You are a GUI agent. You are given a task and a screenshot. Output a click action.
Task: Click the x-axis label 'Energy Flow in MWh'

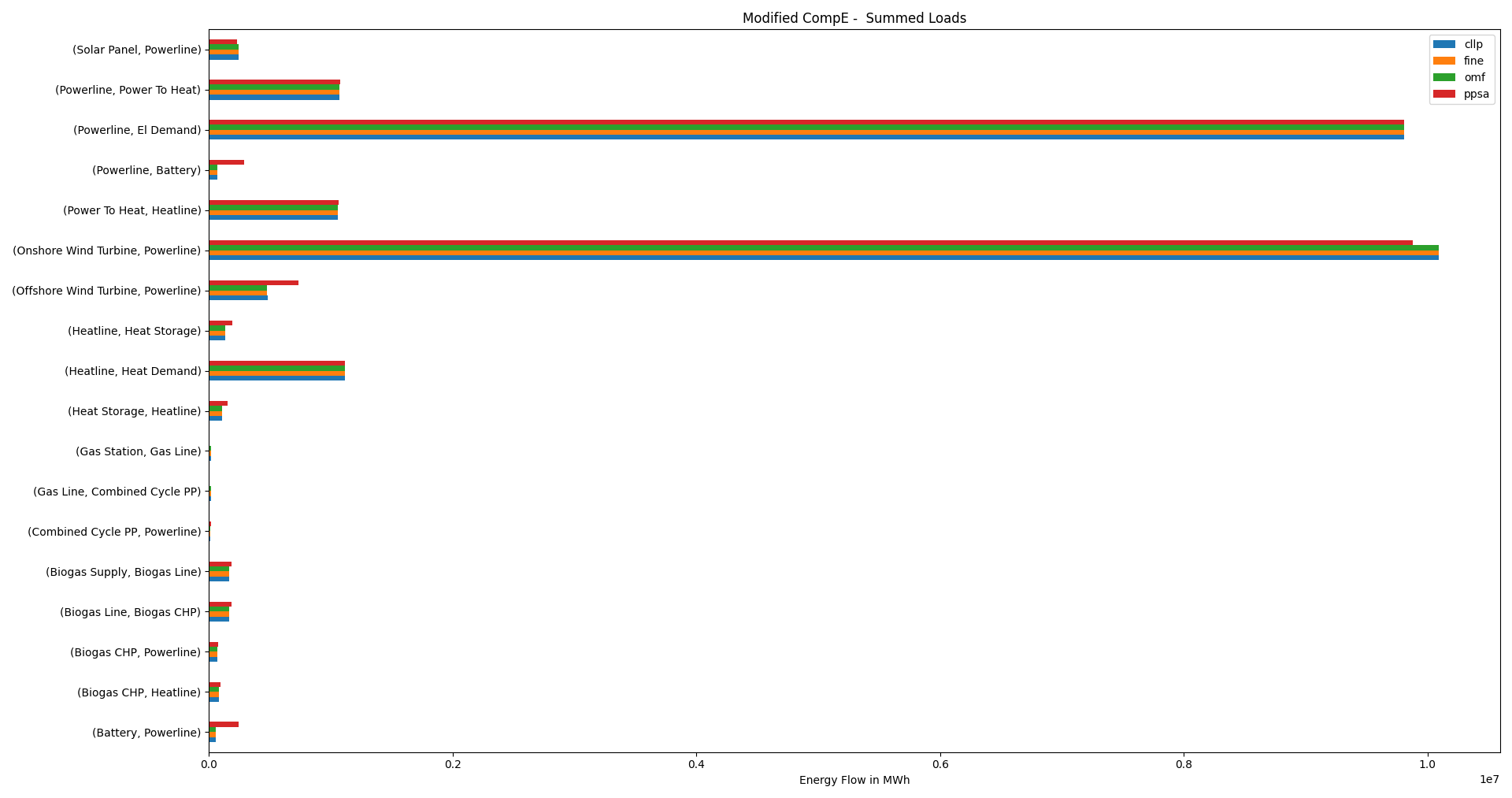coord(854,780)
